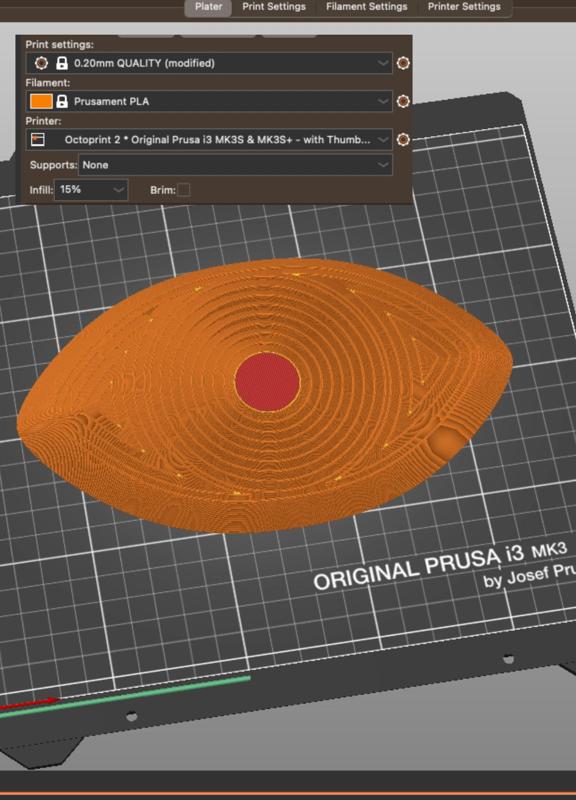
Task: Enable the Brim checkbox
Action: (x=184, y=190)
